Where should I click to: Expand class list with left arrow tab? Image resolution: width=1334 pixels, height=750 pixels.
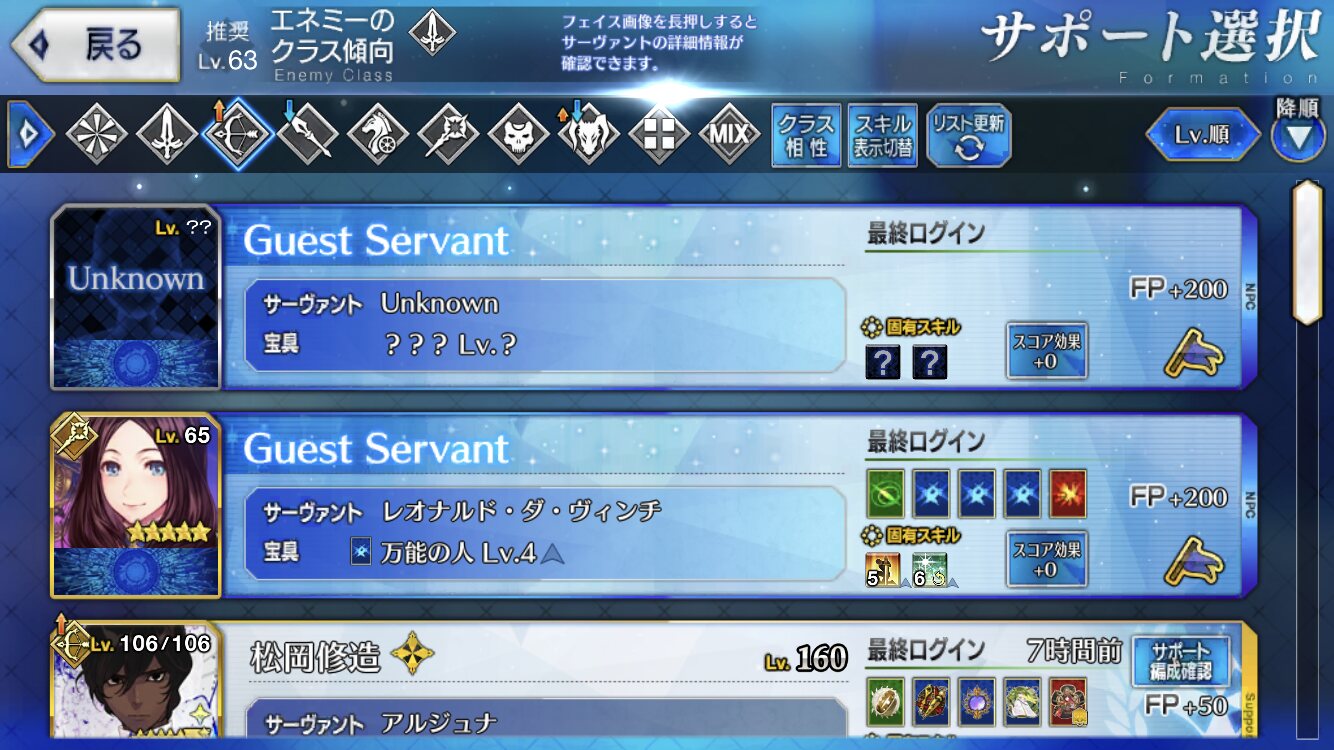[30, 134]
